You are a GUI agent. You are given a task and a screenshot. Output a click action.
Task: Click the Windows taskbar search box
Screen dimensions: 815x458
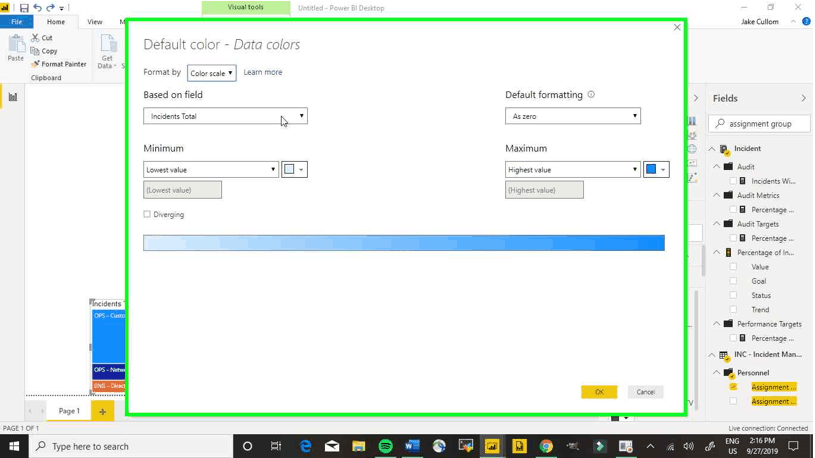pyautogui.click(x=129, y=446)
